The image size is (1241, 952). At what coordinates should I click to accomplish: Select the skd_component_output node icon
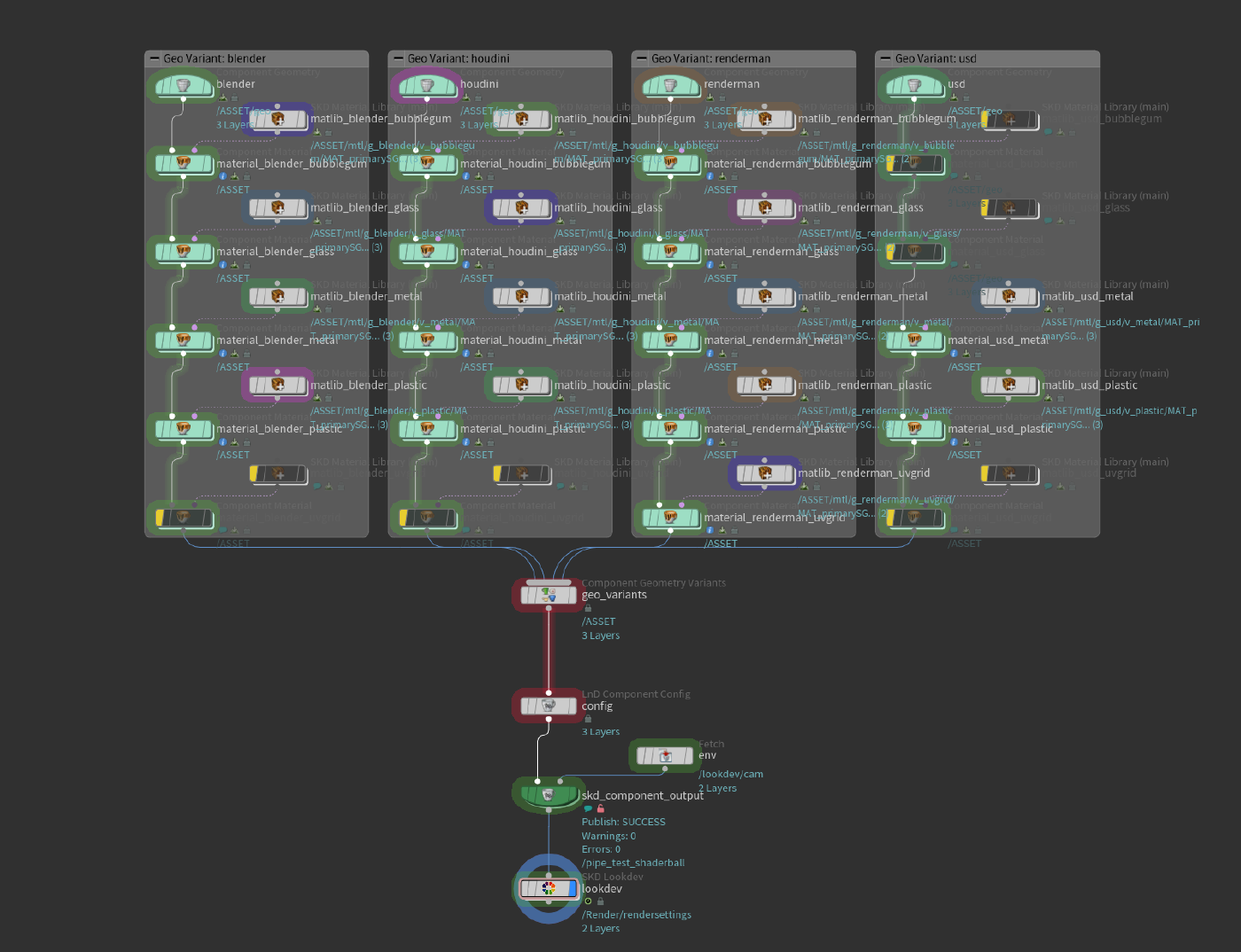[x=549, y=795]
